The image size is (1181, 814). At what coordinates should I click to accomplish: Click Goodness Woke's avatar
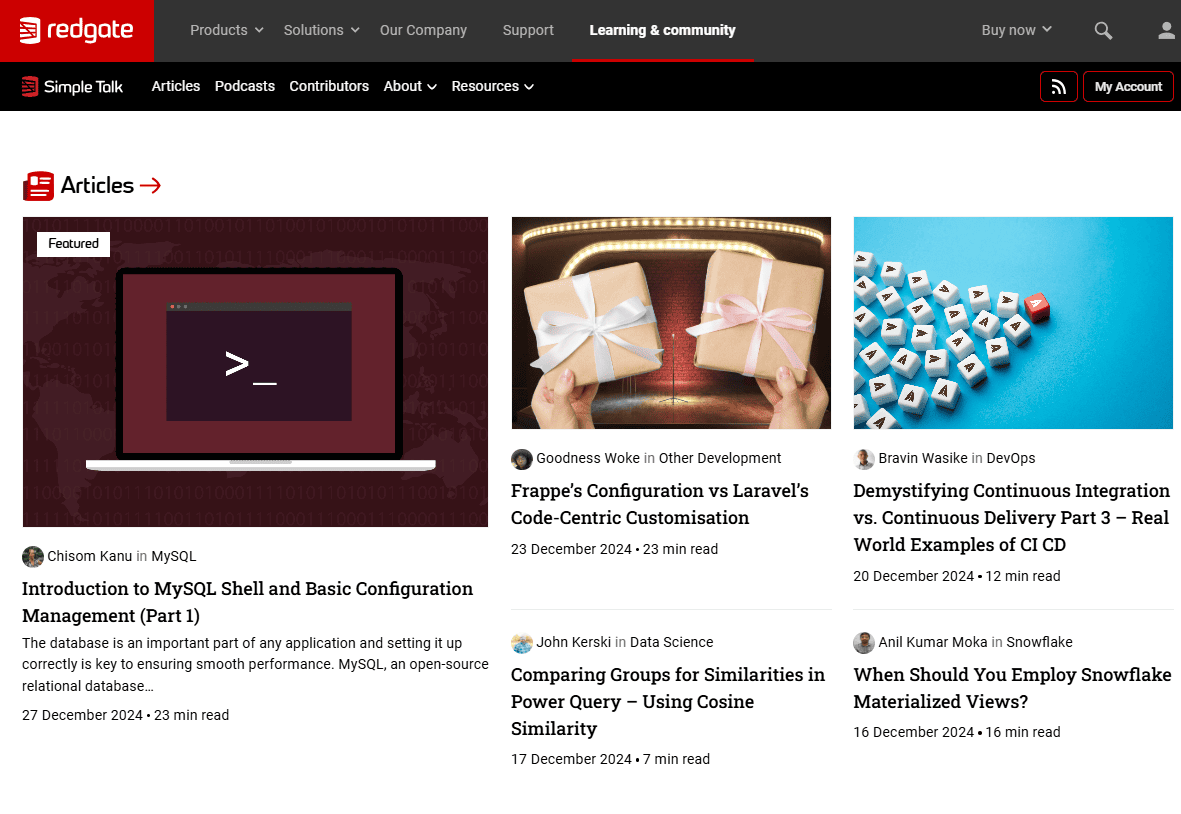[521, 459]
